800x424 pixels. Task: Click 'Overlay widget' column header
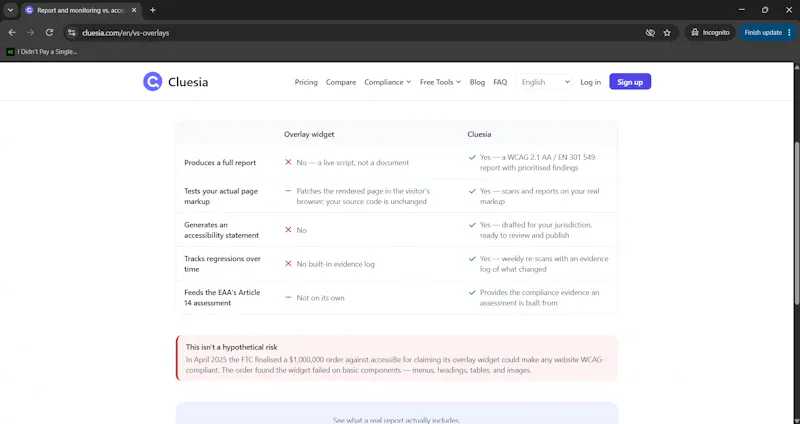(x=309, y=134)
